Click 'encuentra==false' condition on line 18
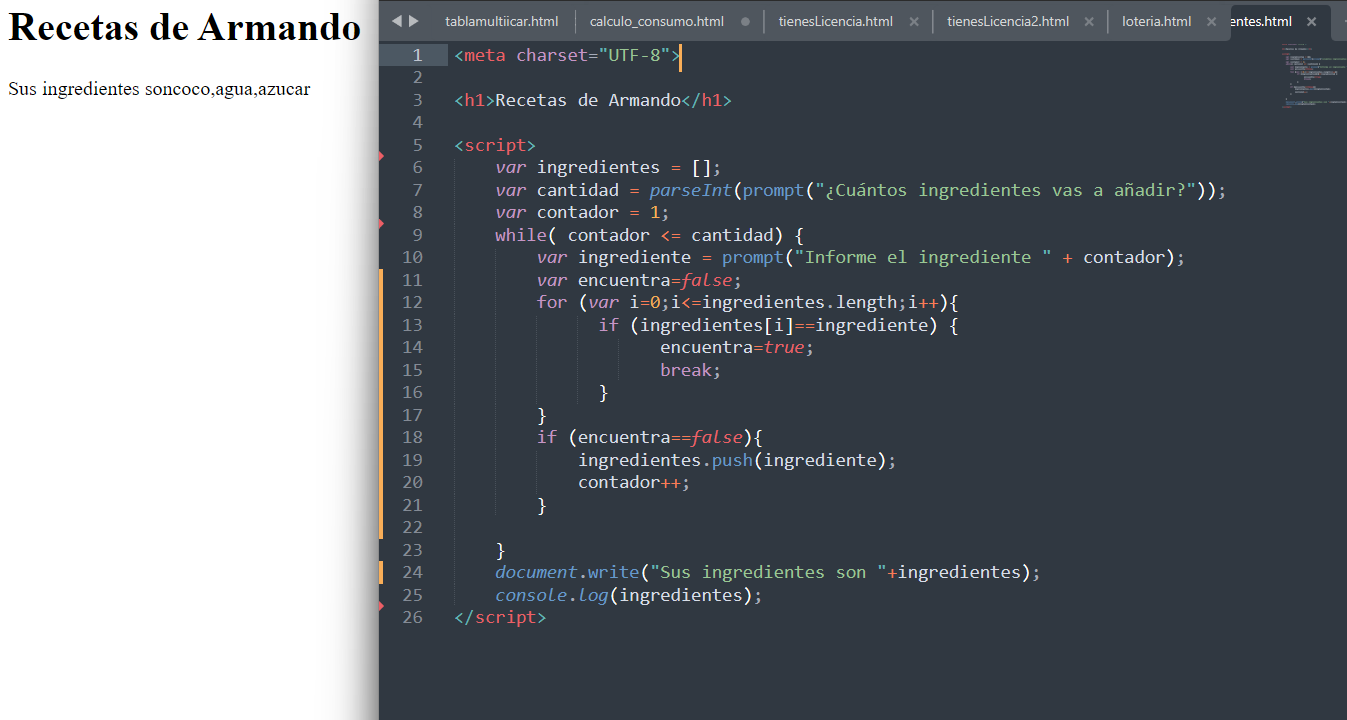Image resolution: width=1347 pixels, height=720 pixels. 660,437
